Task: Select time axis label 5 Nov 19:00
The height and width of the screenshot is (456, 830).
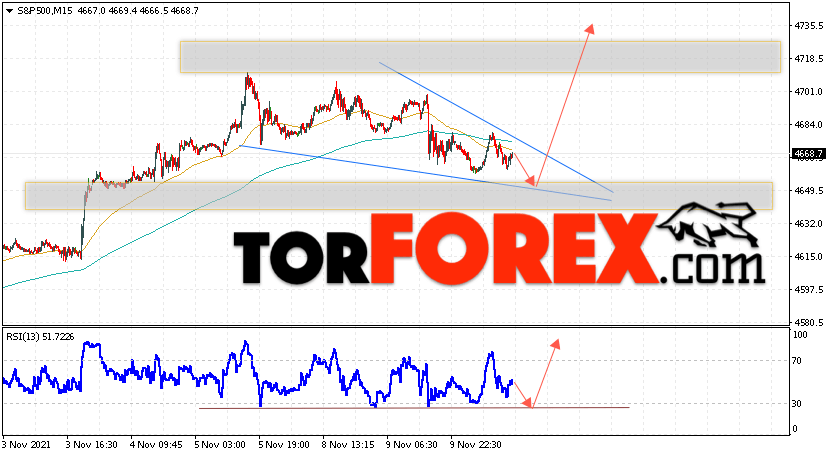Action: [284, 444]
